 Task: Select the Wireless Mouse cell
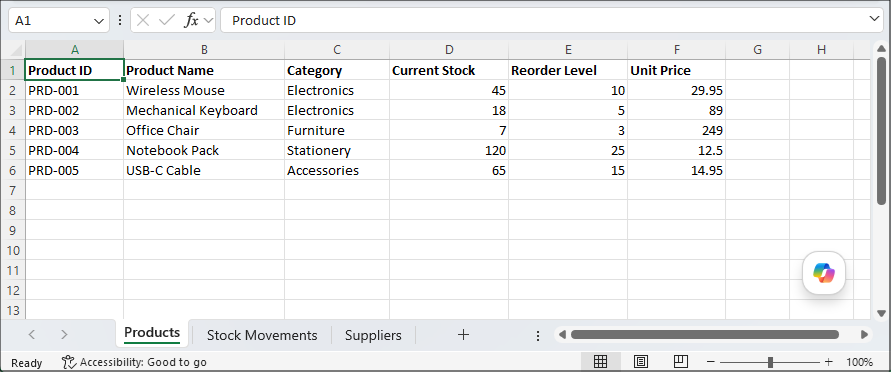pos(204,90)
